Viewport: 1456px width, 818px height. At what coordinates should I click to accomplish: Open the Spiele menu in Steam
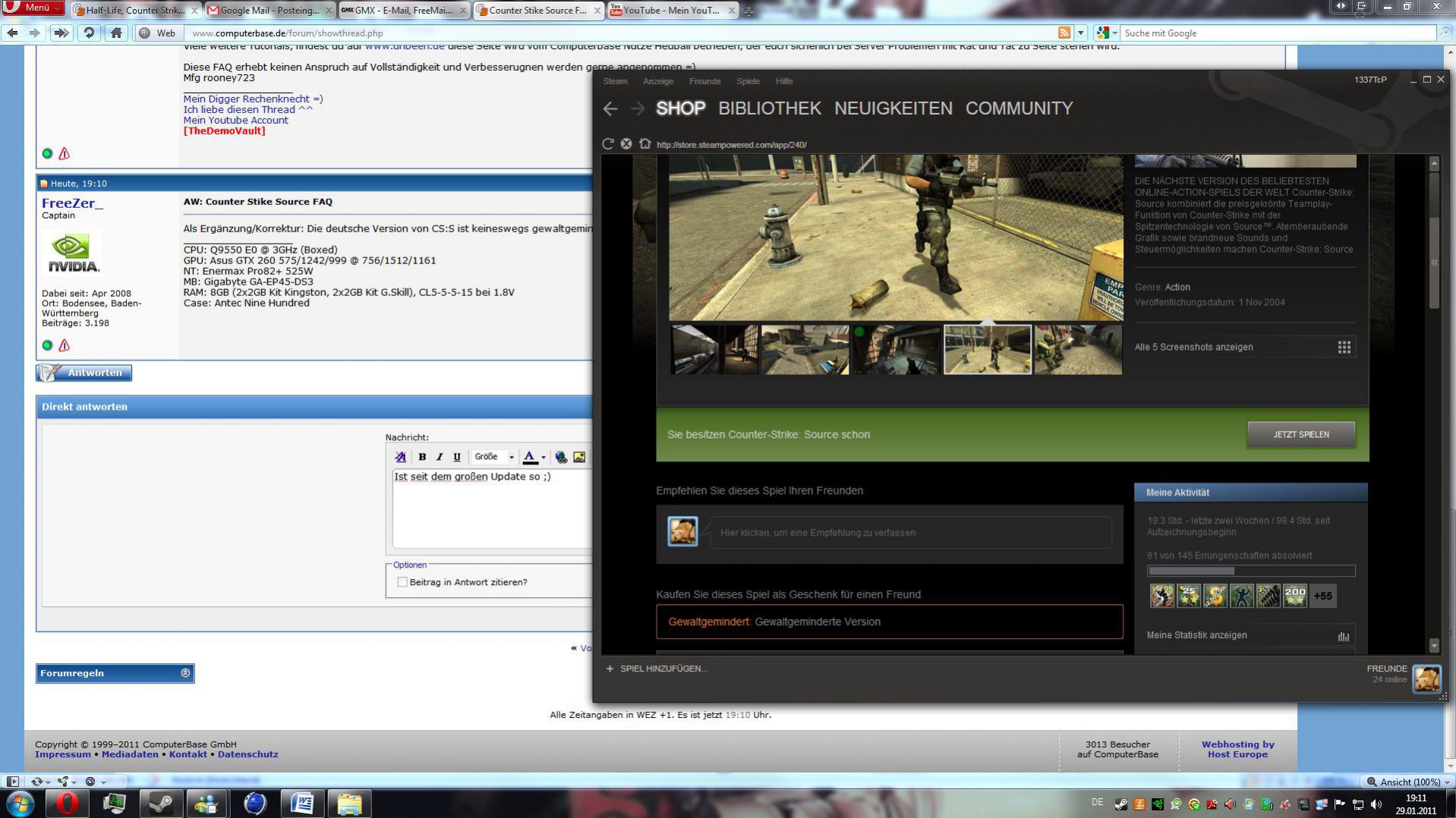point(748,81)
